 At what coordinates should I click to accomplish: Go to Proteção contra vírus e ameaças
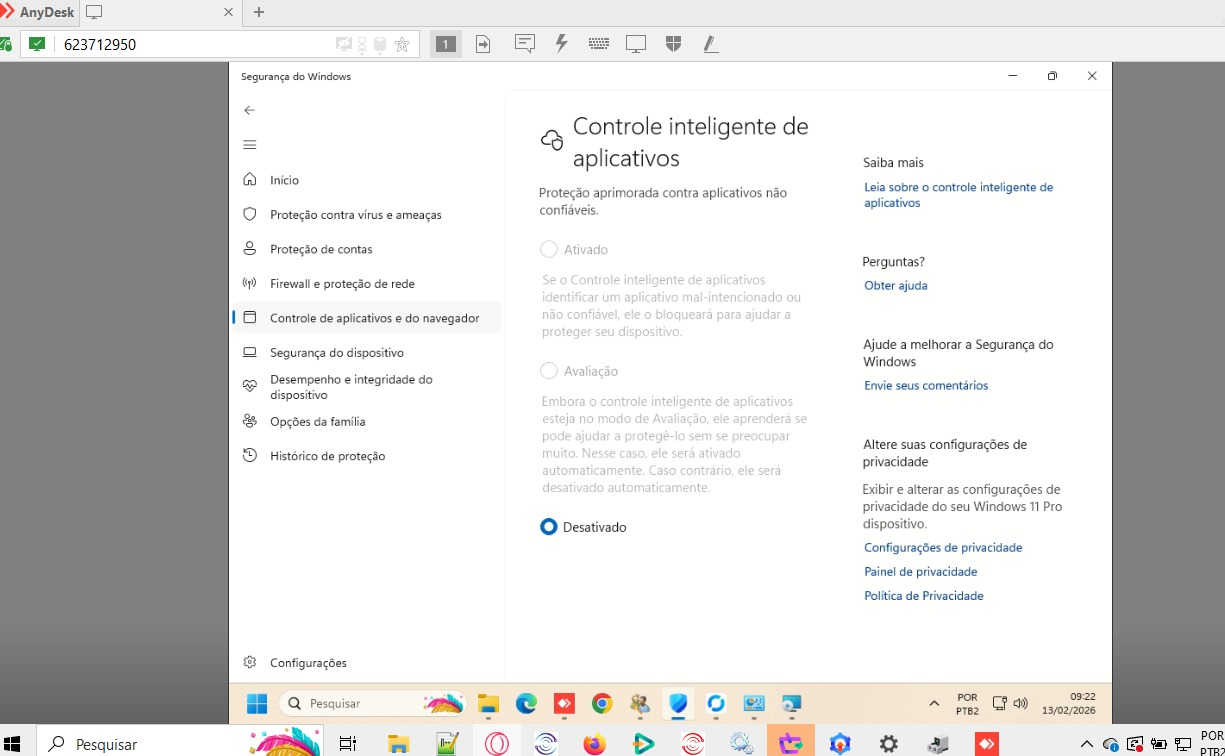click(x=355, y=215)
